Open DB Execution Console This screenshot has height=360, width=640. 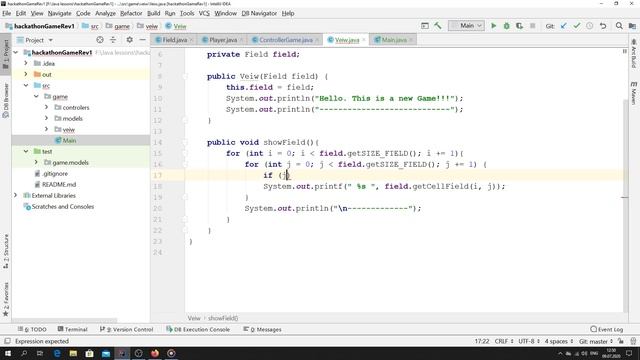[198, 329]
